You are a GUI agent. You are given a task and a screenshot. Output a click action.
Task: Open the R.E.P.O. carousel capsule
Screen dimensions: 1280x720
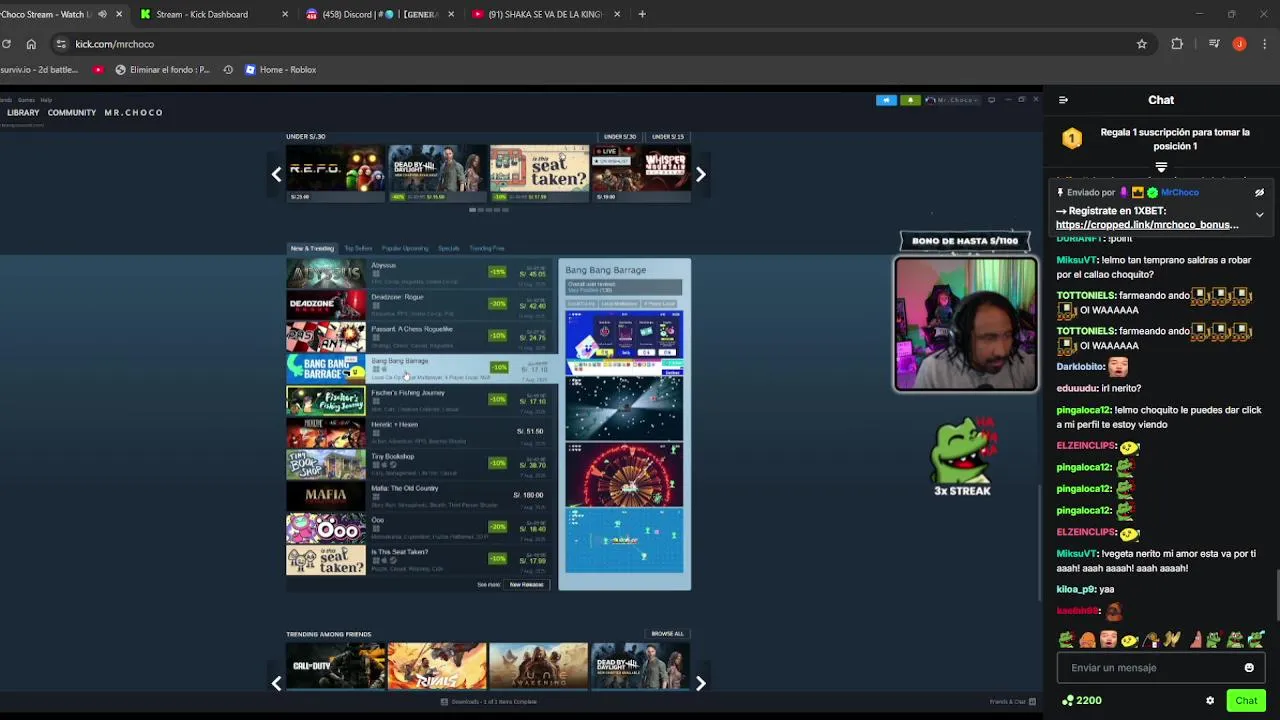[335, 172]
